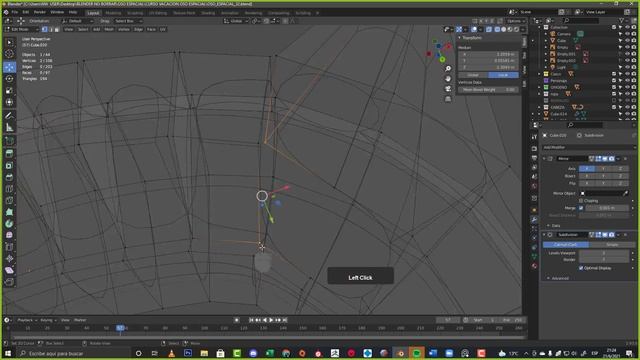Select the Cursor tool in left toolbar
The image size is (640, 360).
9,54
